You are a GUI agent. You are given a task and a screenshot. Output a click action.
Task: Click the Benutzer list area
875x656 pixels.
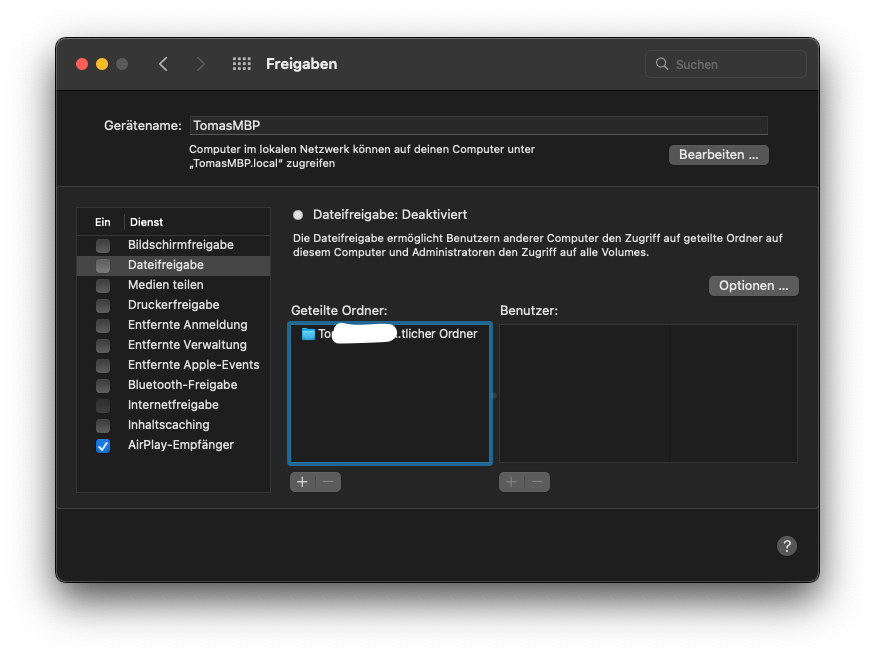coord(648,393)
